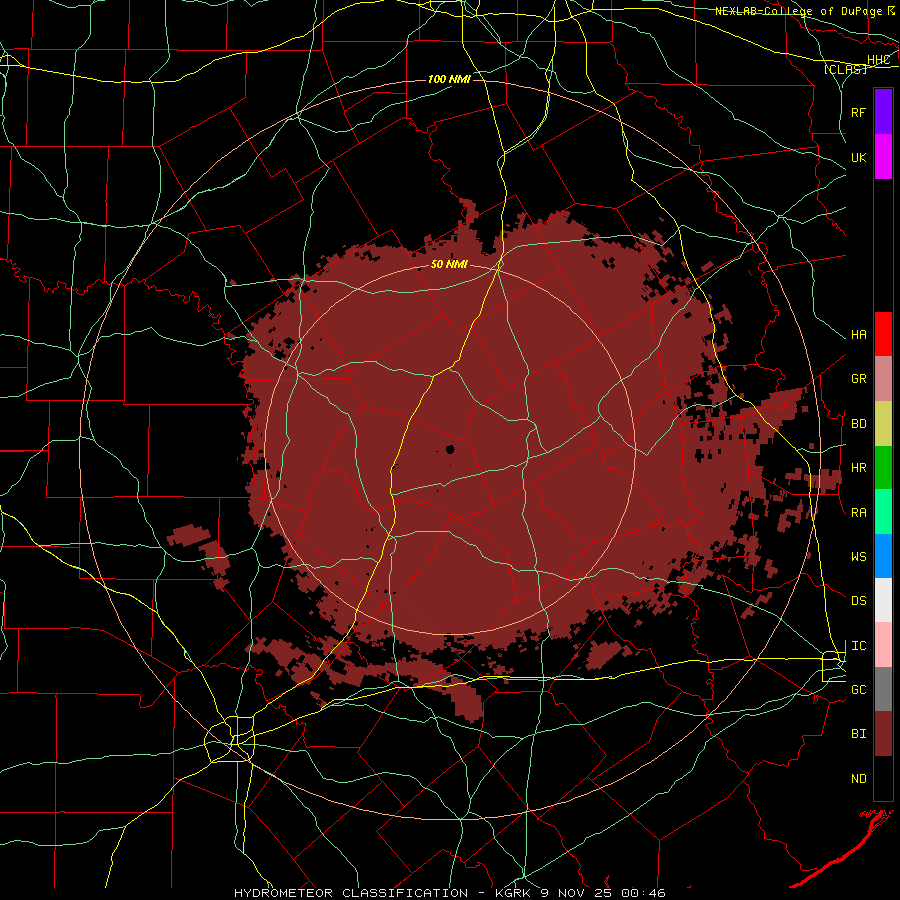This screenshot has width=900, height=900.
Task: Click the HR legend label
Action: coord(859,468)
